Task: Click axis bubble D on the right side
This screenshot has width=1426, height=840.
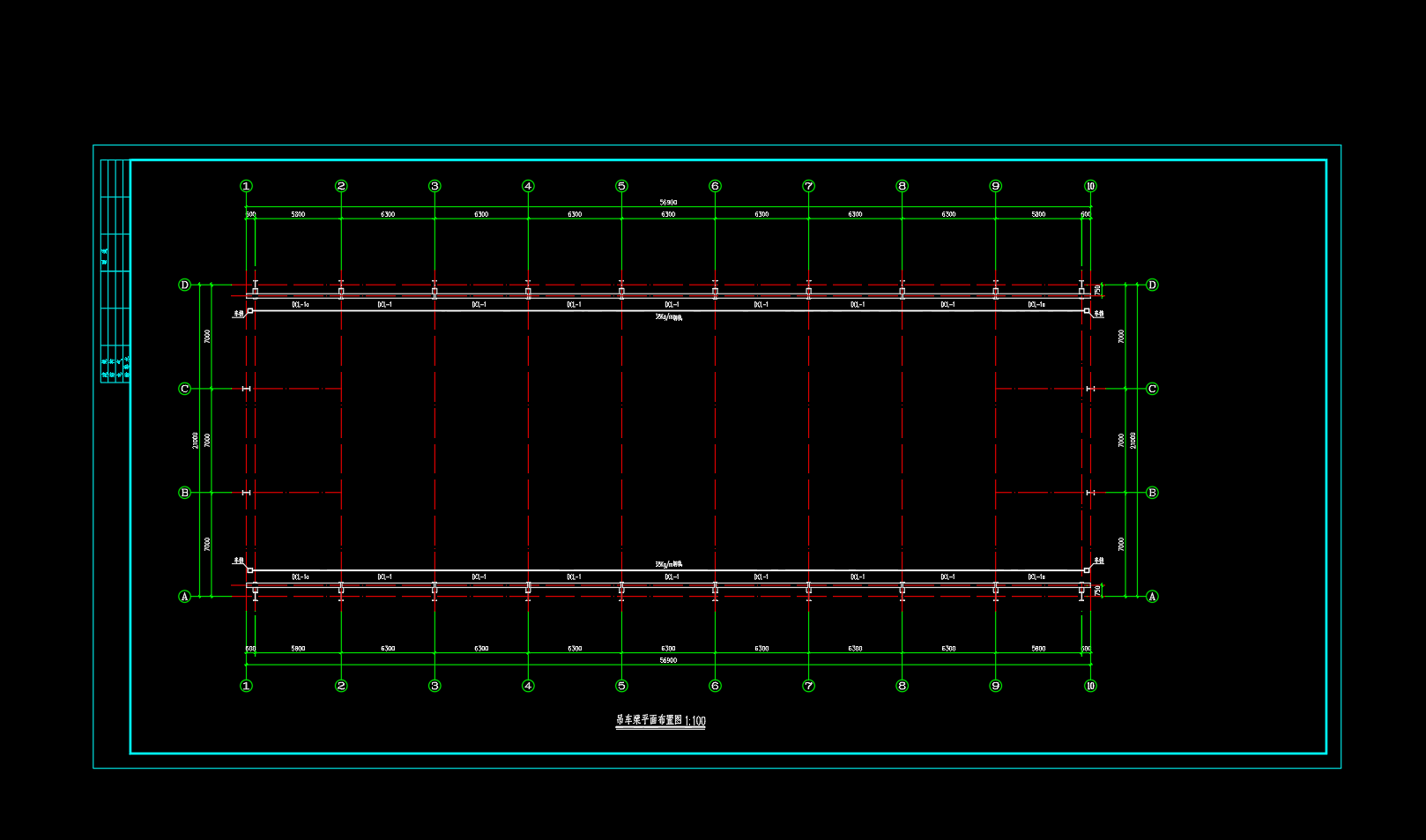Action: coord(1152,285)
